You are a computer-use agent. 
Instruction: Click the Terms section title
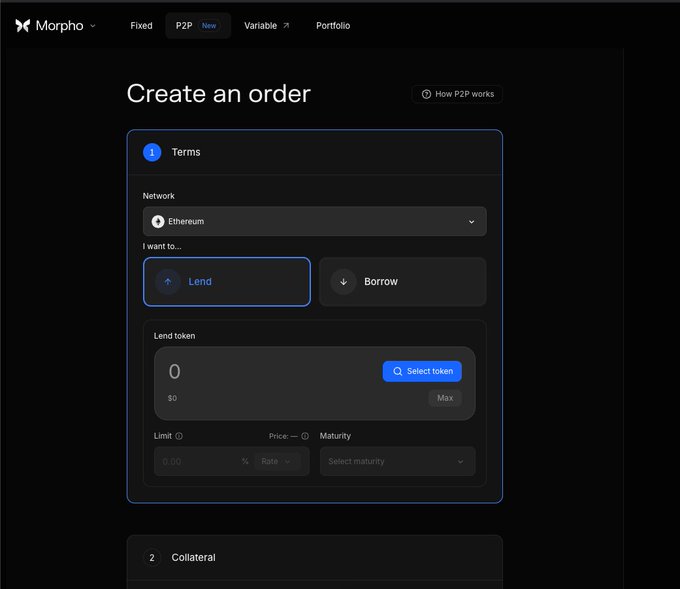coord(186,152)
